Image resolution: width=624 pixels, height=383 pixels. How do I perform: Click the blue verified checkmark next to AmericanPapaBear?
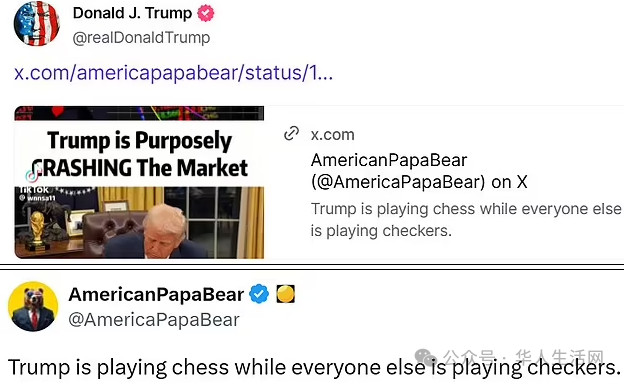259,294
